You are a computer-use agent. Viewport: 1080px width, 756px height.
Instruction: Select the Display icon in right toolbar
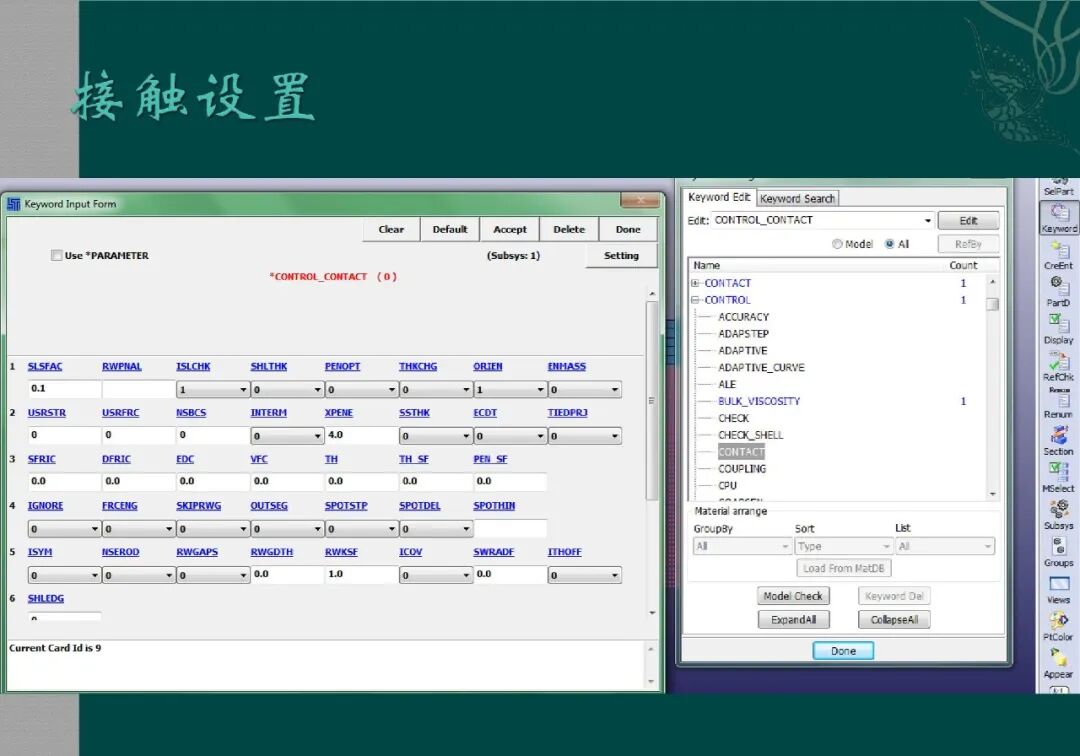tap(1058, 329)
